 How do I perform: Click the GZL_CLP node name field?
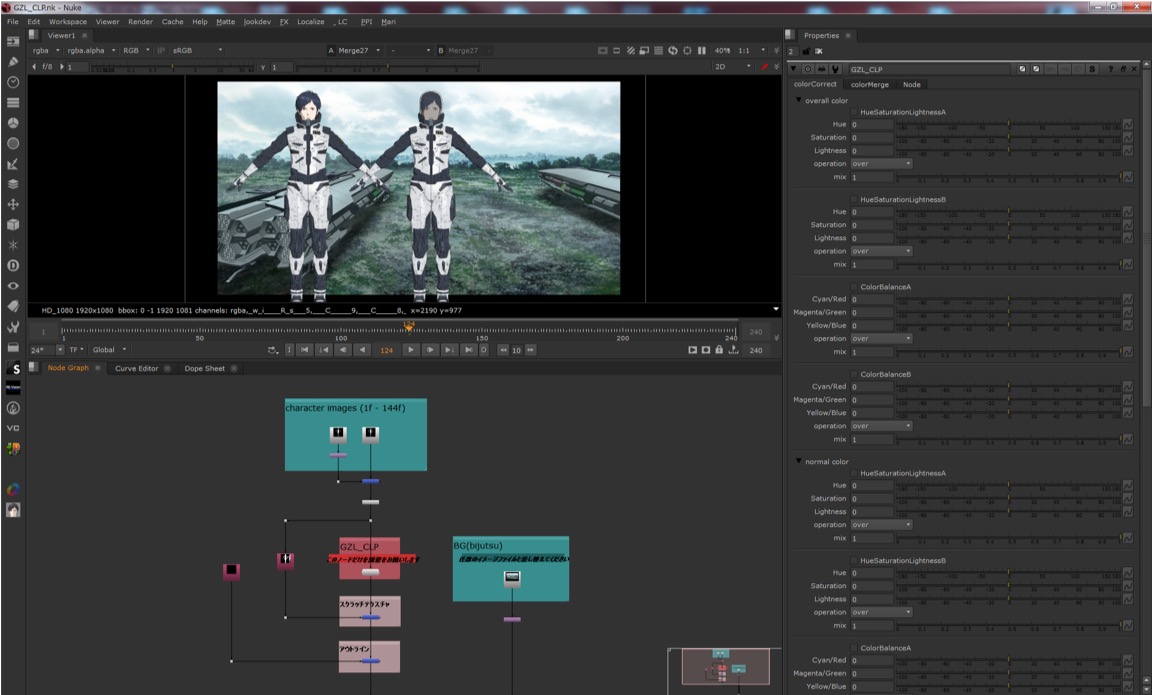click(x=929, y=69)
